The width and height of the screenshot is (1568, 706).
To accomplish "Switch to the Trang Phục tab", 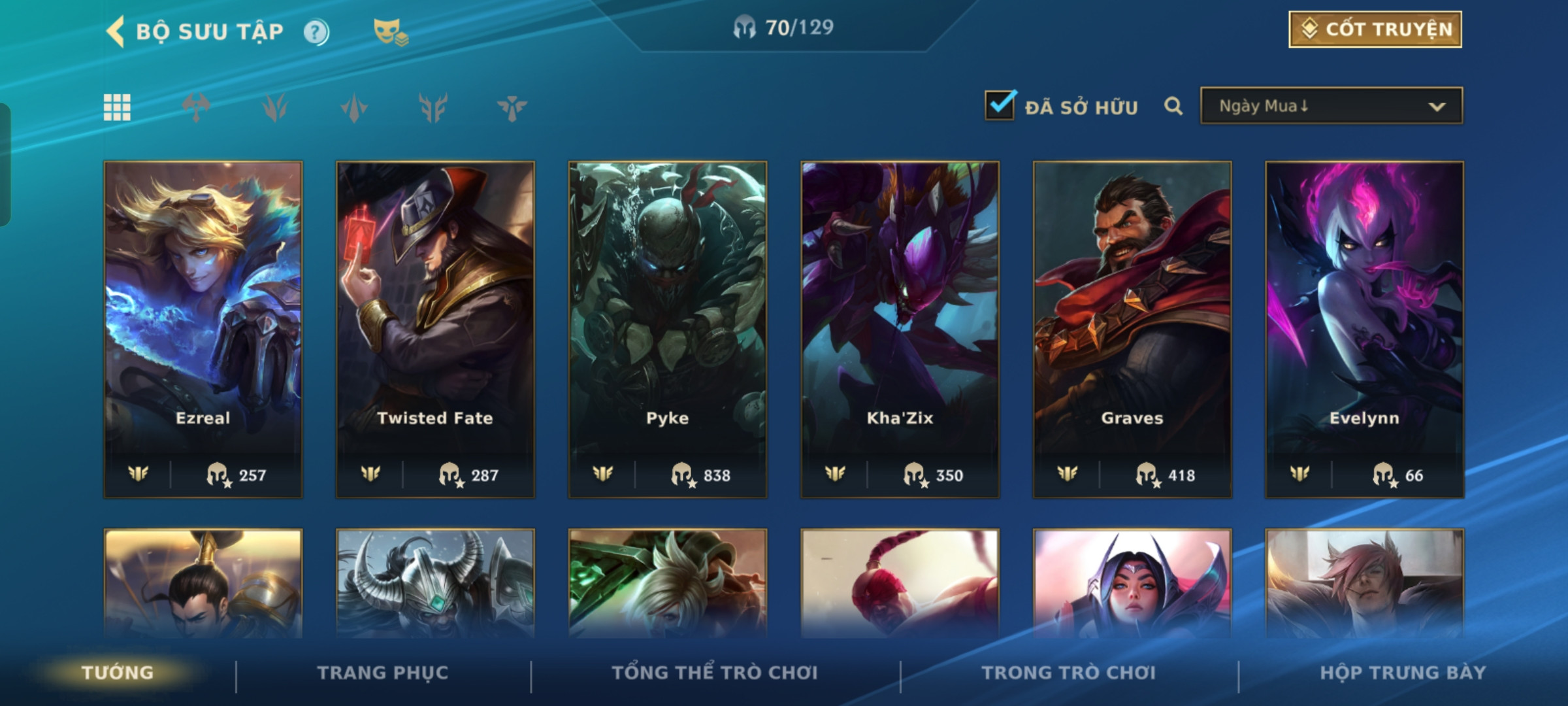I will [x=383, y=673].
